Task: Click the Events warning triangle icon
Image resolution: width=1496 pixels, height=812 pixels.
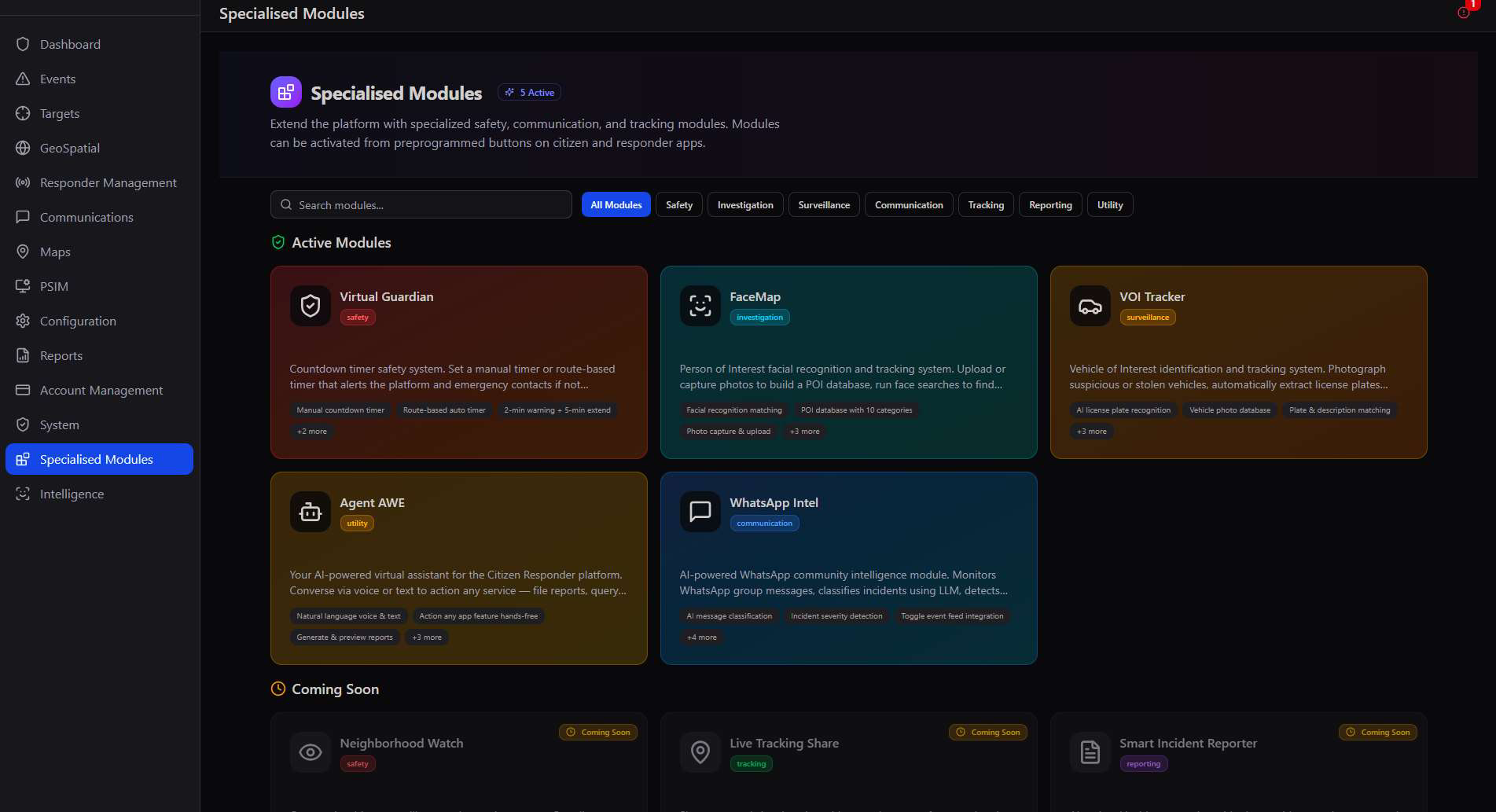Action: pyautogui.click(x=23, y=79)
